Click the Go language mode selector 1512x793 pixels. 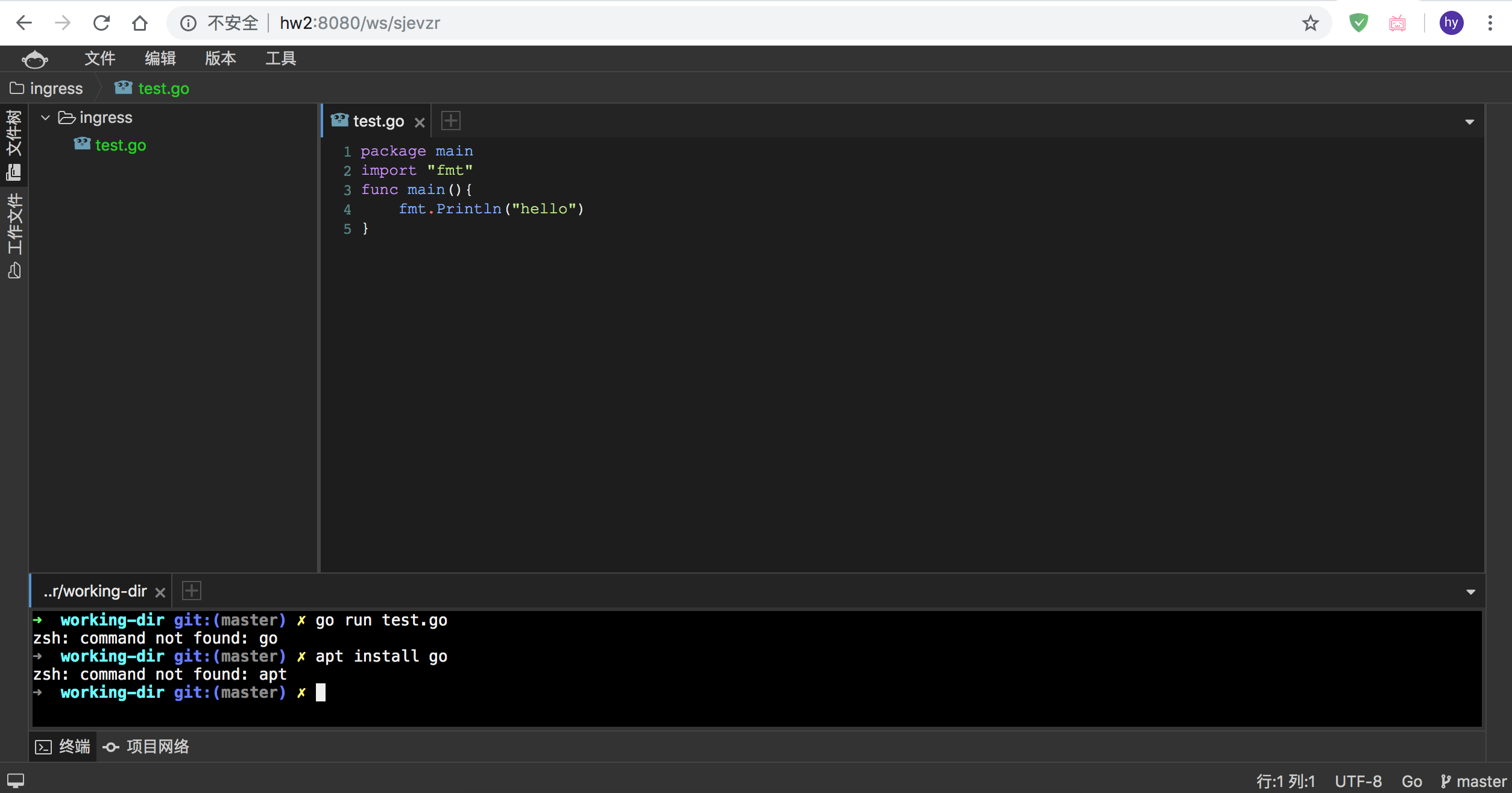1411,782
